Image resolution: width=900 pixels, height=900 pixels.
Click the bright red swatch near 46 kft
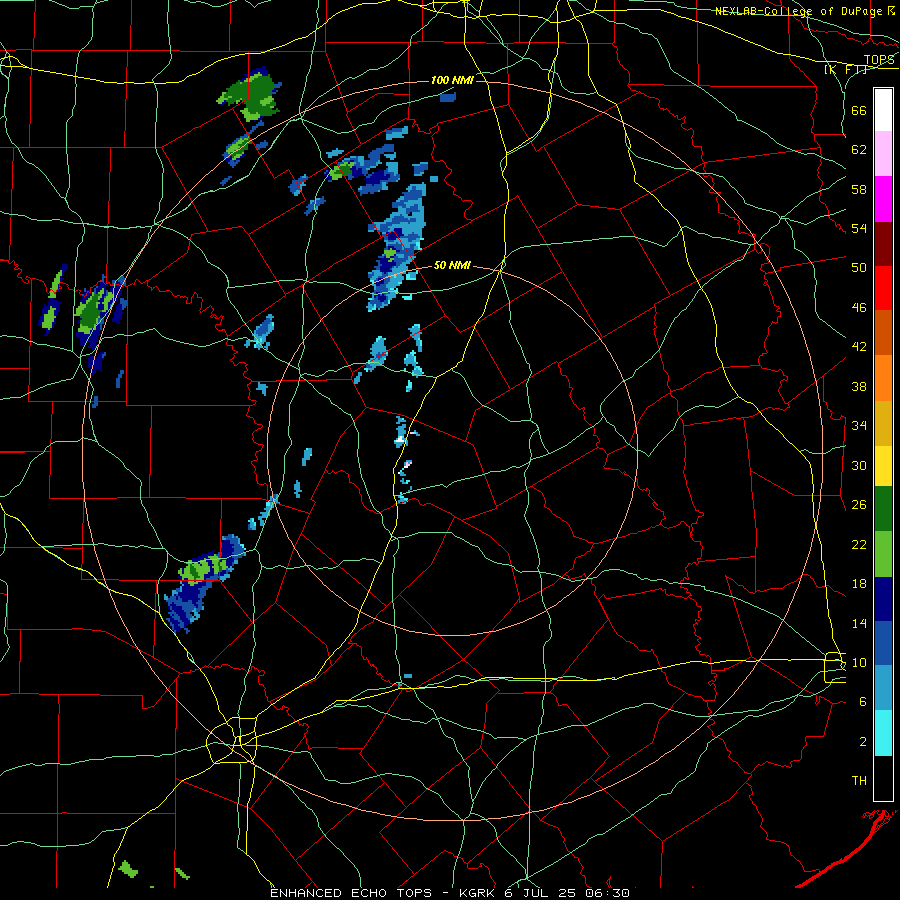tap(883, 288)
